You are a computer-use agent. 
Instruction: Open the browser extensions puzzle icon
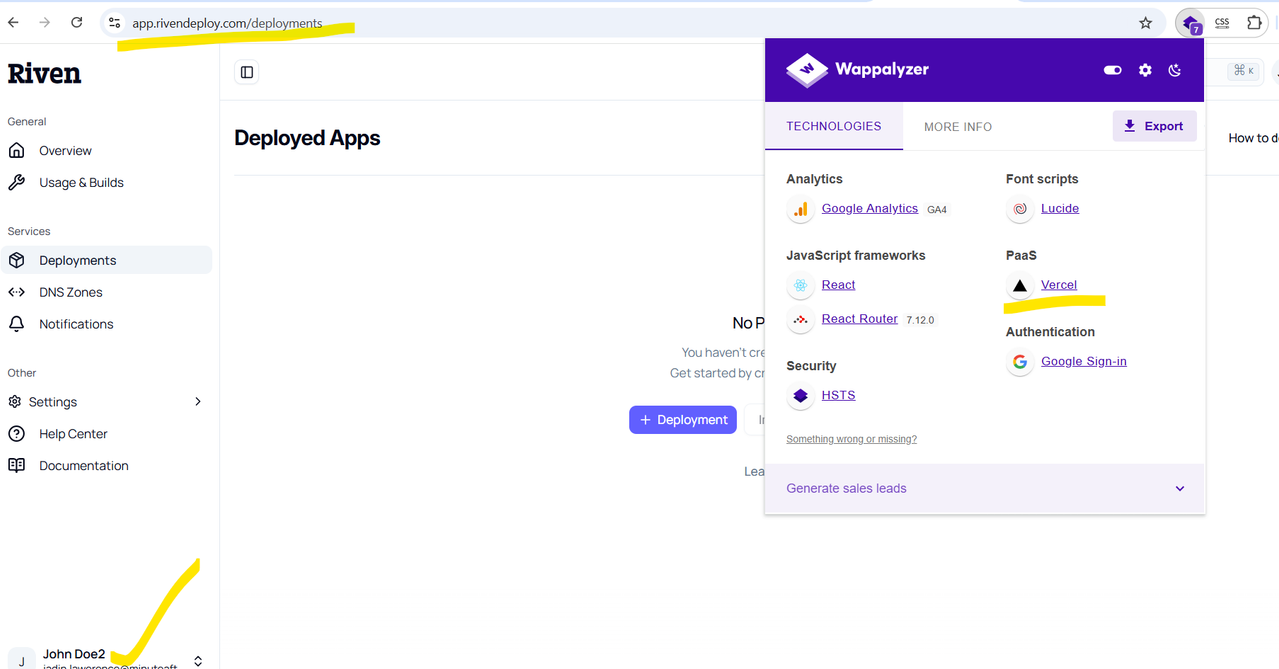pos(1254,22)
